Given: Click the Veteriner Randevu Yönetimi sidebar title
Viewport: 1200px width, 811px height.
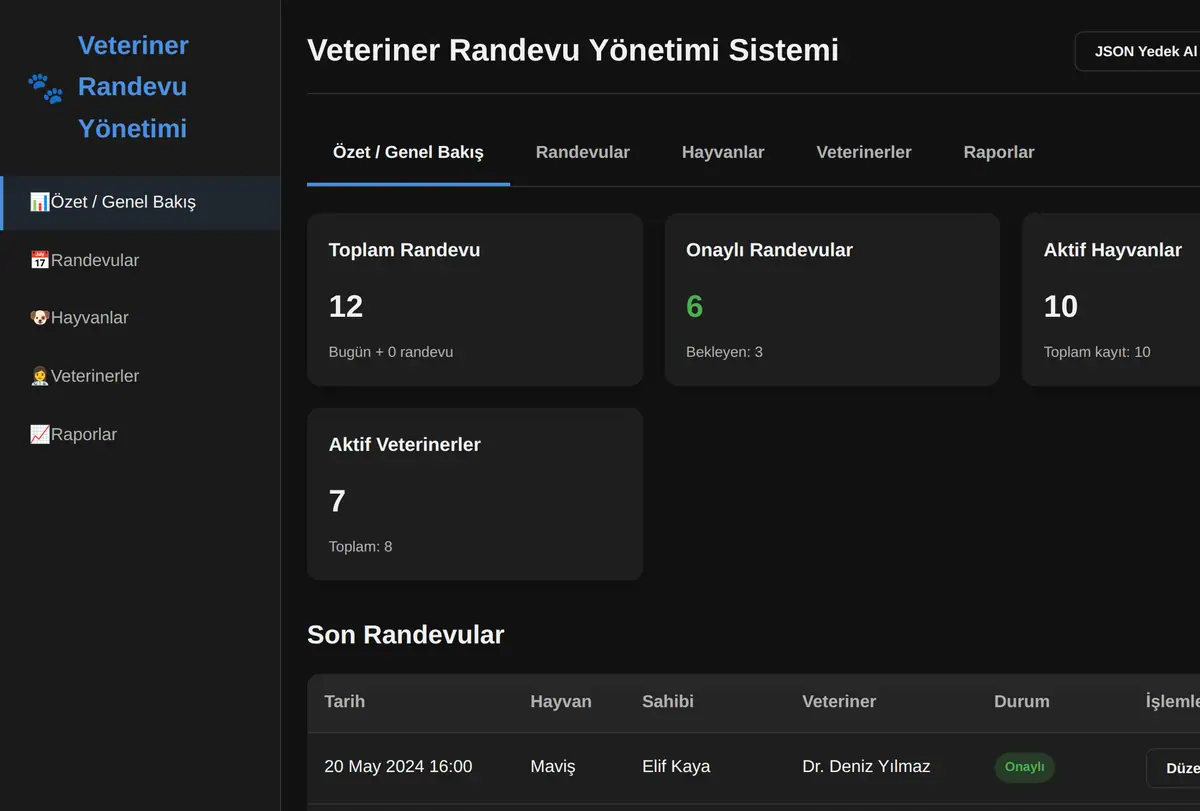Looking at the screenshot, I should point(133,87).
